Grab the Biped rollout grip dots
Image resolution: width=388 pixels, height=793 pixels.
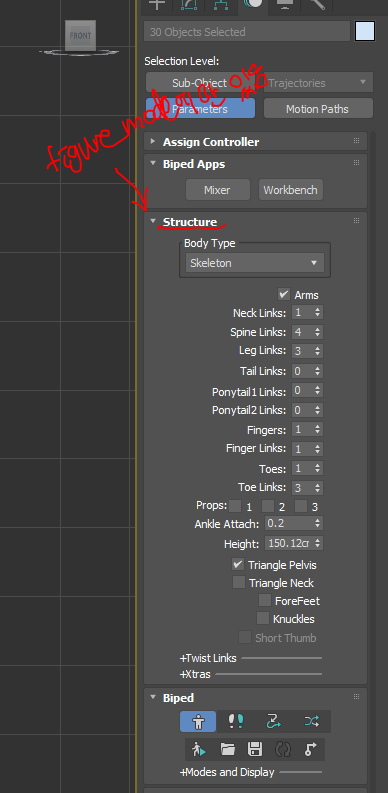pyautogui.click(x=357, y=697)
